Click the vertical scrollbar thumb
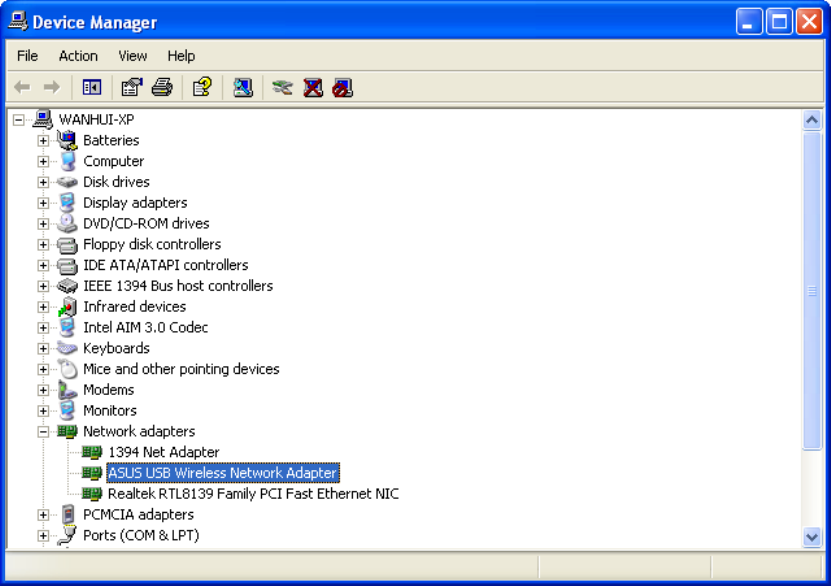Image resolution: width=831 pixels, height=586 pixels. pos(811,290)
